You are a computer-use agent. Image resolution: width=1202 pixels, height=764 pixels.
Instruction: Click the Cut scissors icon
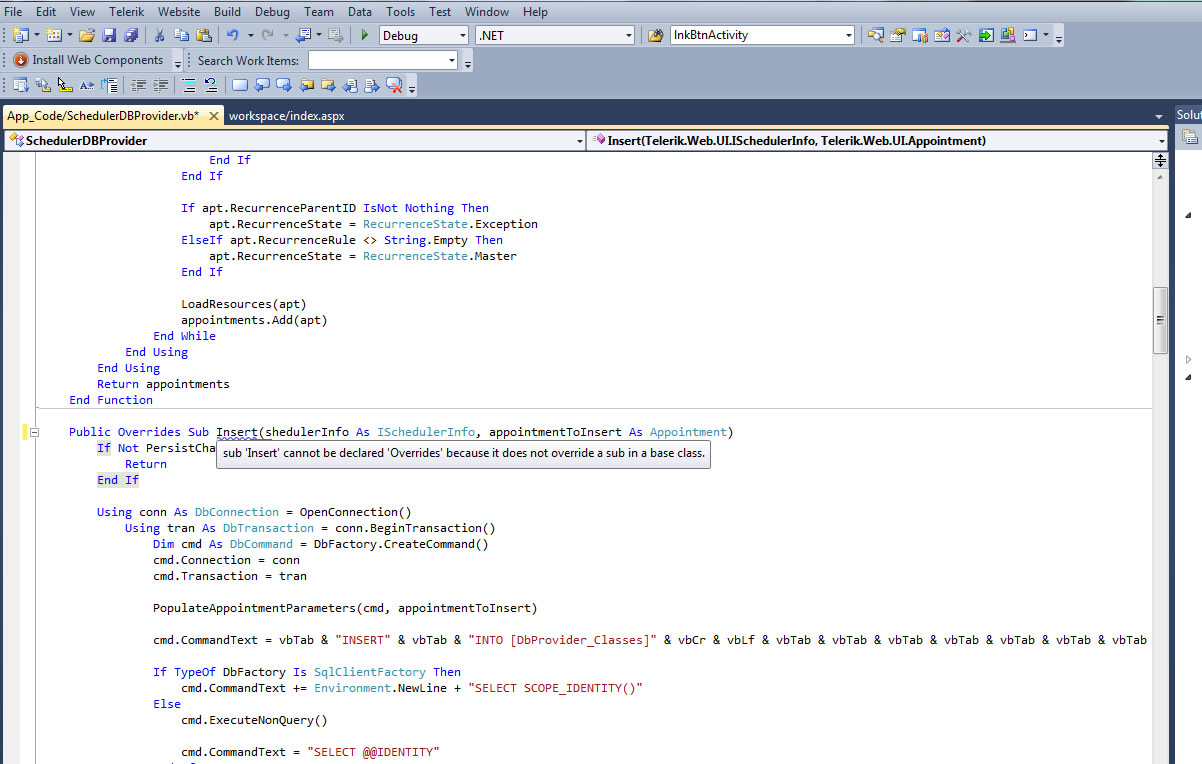point(159,35)
